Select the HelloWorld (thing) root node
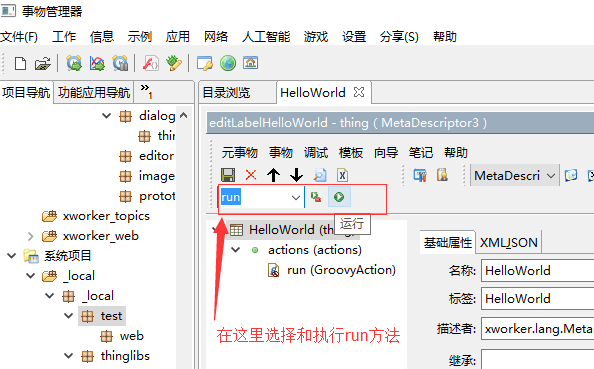This screenshot has height=369, width=594. pos(291,229)
